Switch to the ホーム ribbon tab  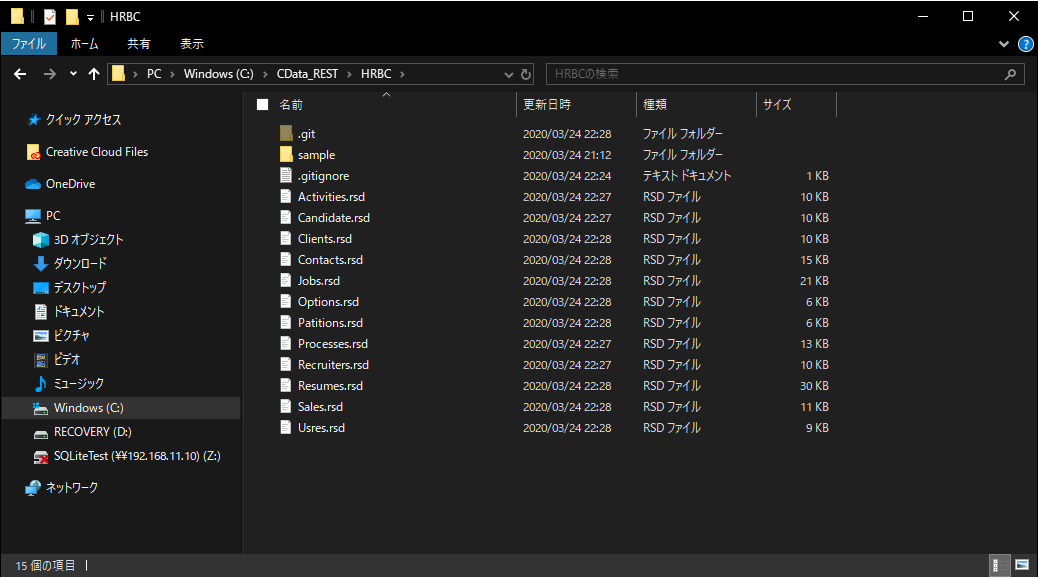tap(85, 44)
